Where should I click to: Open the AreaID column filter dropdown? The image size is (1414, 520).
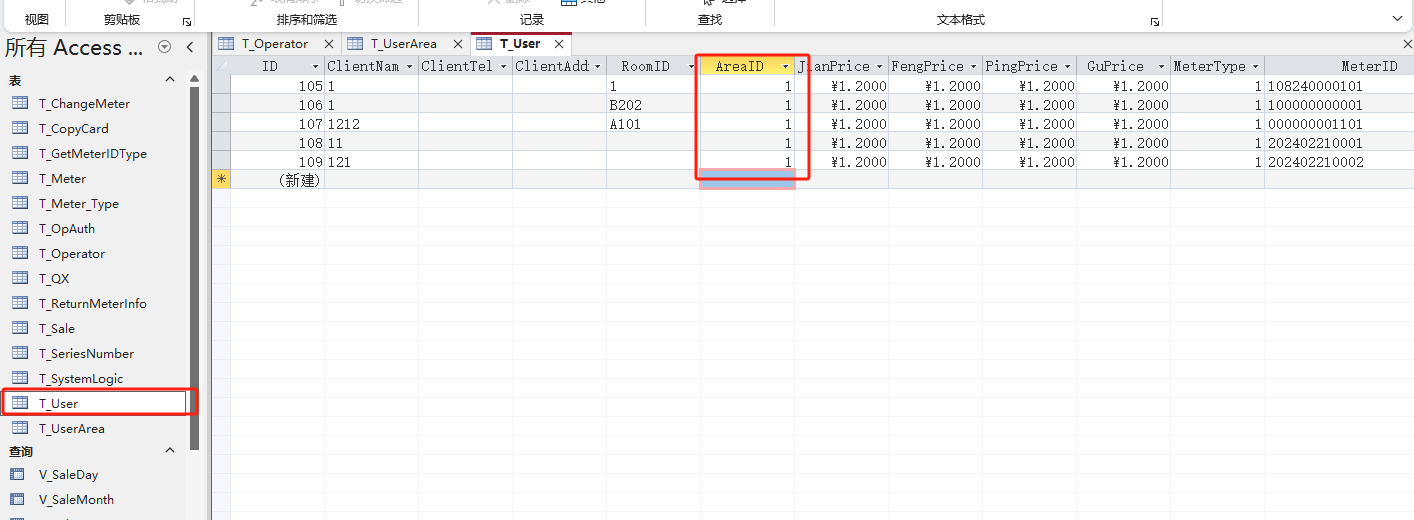point(785,67)
